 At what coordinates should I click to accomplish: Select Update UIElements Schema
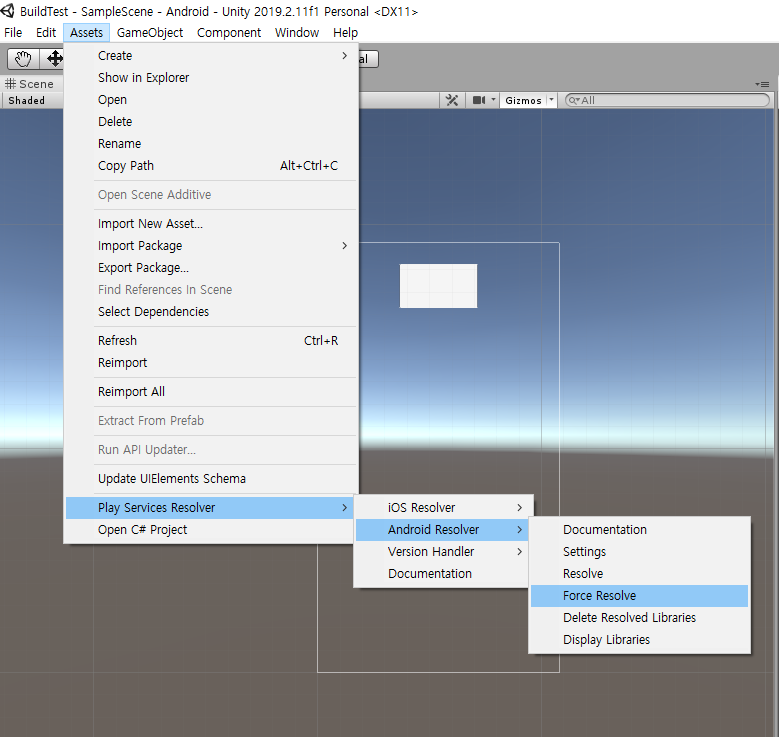[x=211, y=479]
